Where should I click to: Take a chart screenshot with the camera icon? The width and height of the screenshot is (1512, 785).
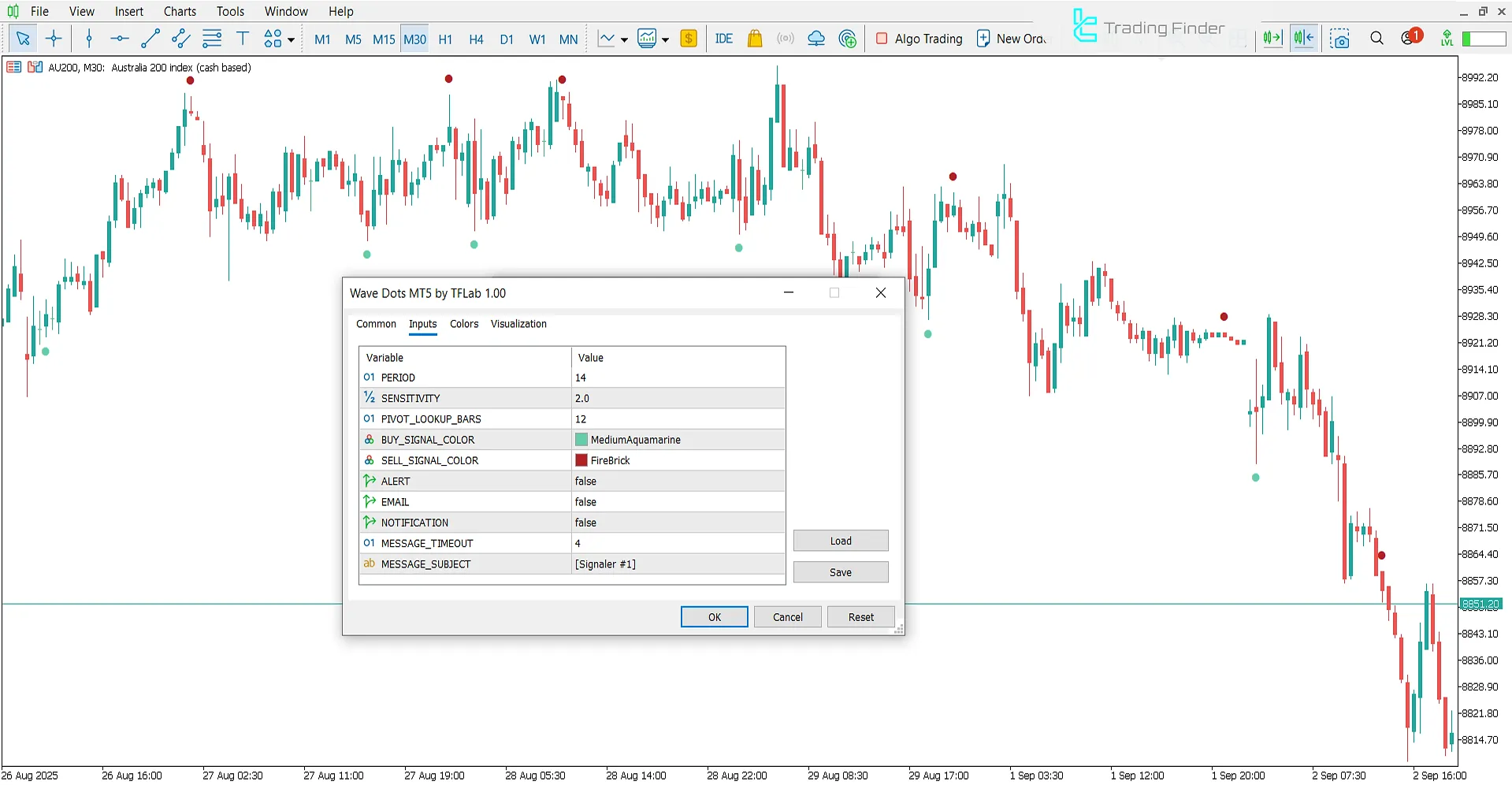[x=1340, y=38]
